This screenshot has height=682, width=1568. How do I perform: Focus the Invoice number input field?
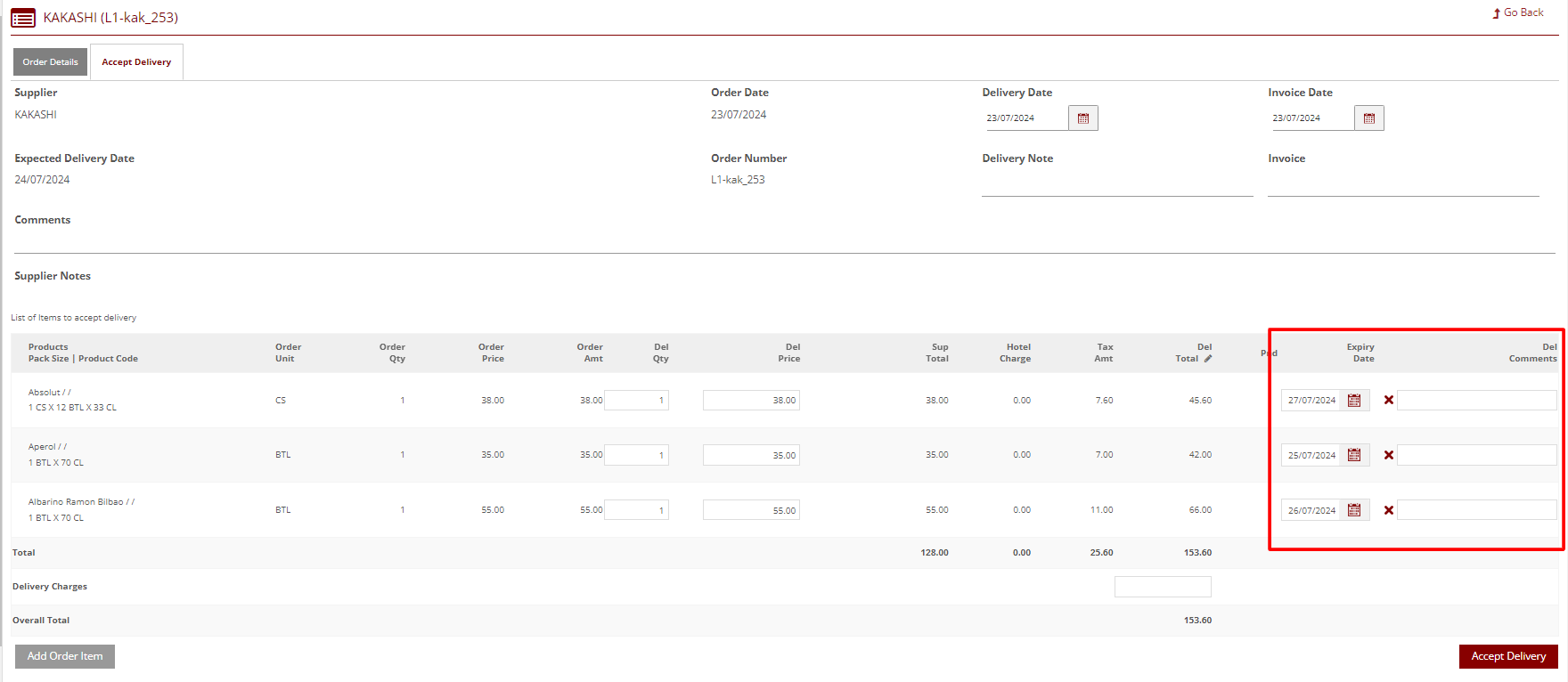point(1402,185)
